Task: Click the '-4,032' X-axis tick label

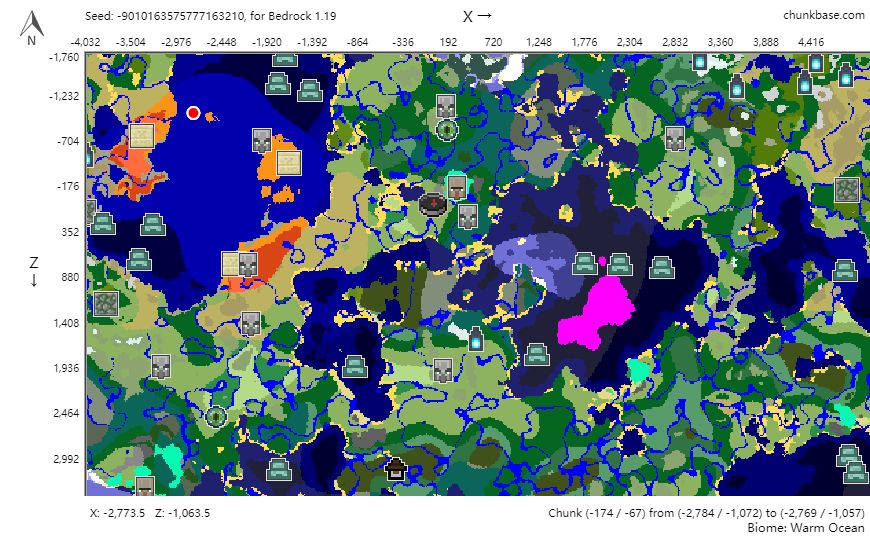Action: 85,42
